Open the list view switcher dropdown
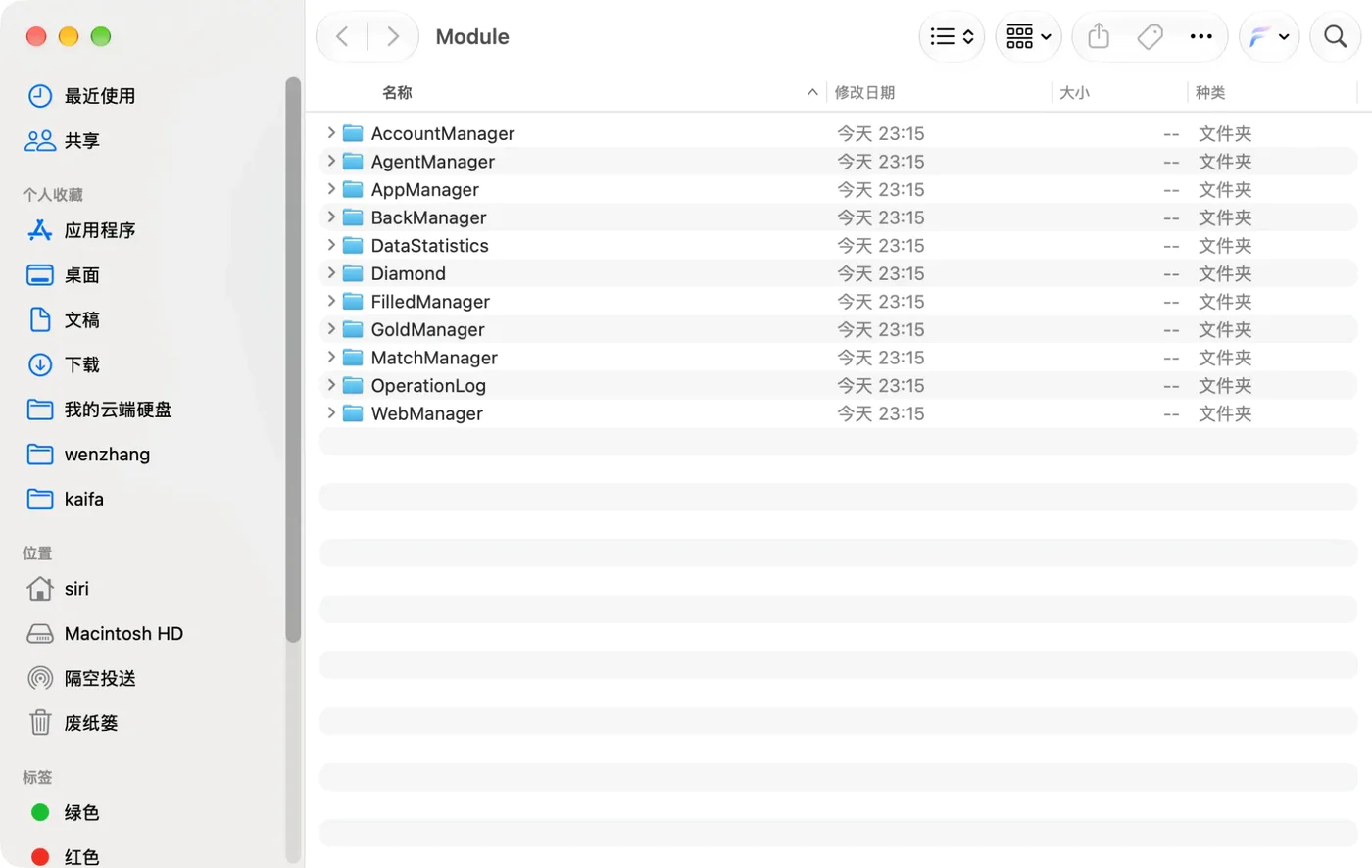 point(952,37)
